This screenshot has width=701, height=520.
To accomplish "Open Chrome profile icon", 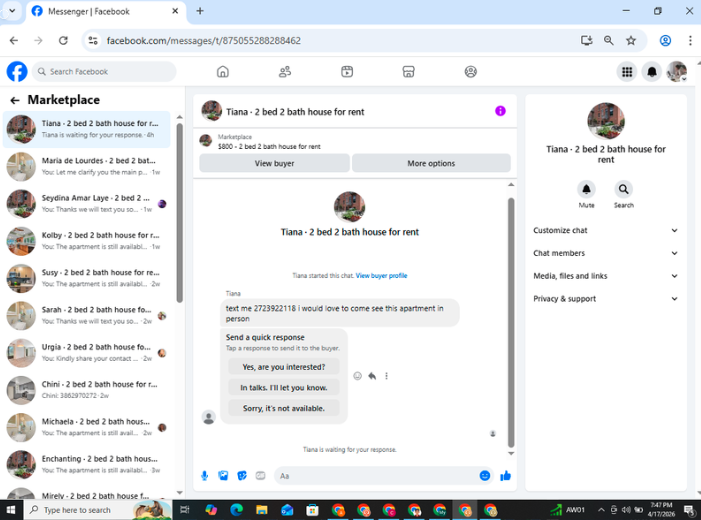I will pos(665,41).
